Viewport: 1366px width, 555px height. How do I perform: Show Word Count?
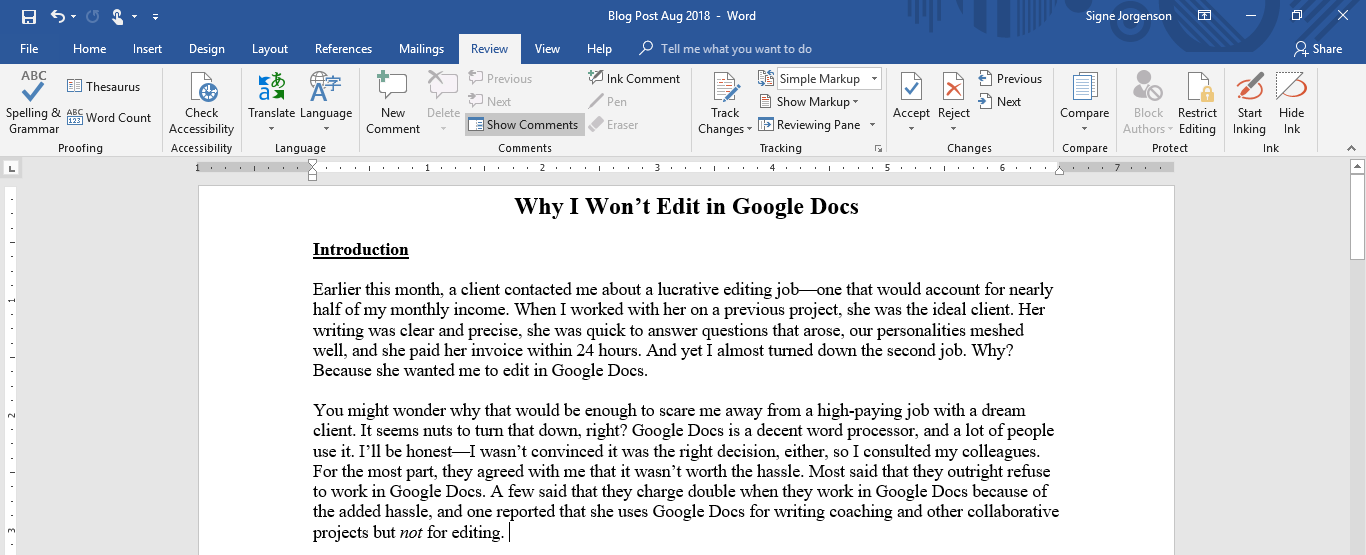(109, 118)
